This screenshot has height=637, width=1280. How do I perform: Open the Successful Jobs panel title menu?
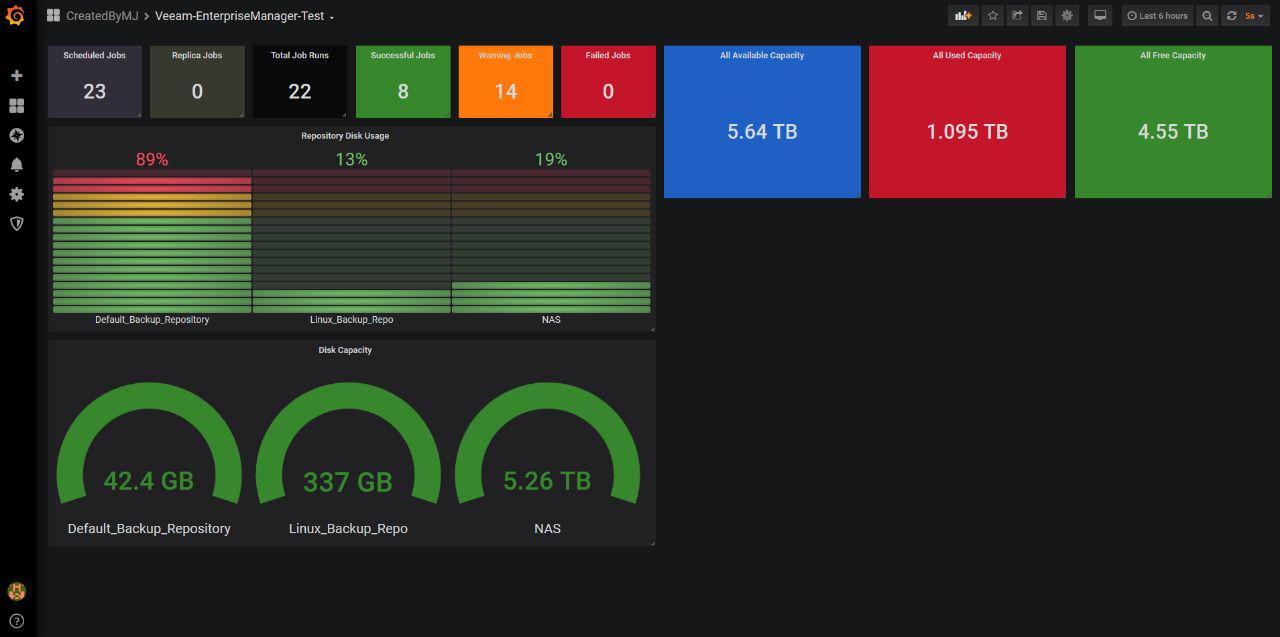click(403, 55)
